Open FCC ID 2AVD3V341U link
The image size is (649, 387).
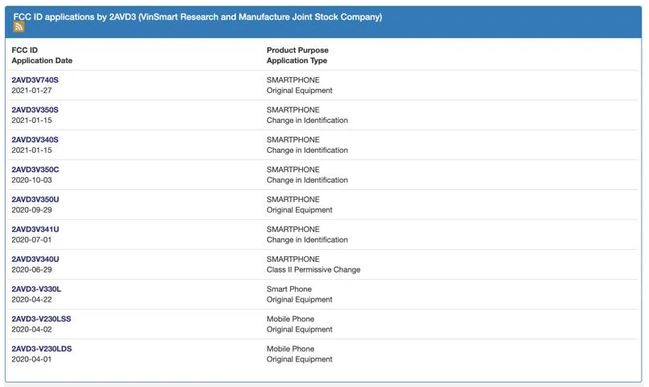pos(36,229)
